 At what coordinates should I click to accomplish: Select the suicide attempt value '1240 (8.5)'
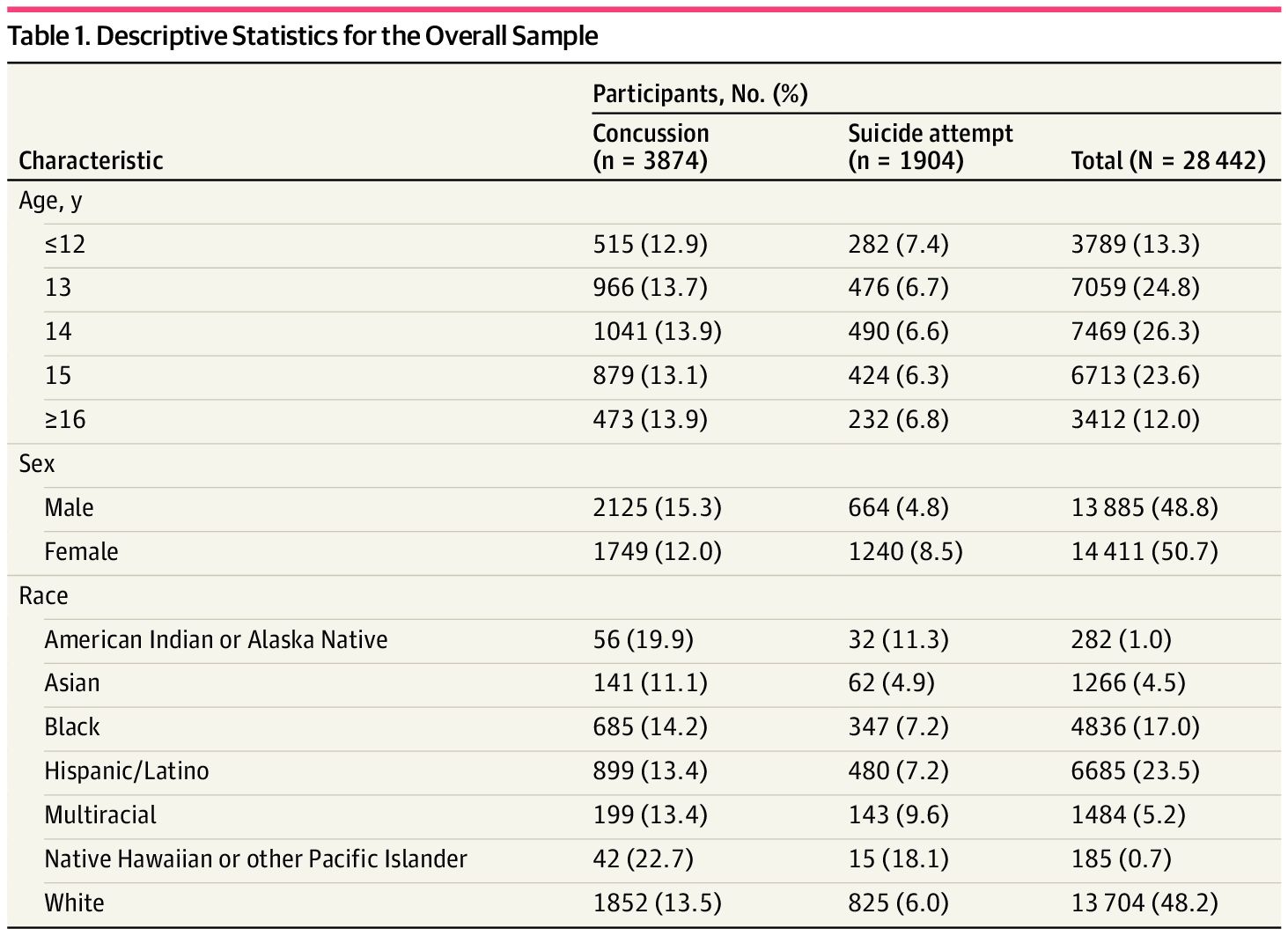[905, 552]
